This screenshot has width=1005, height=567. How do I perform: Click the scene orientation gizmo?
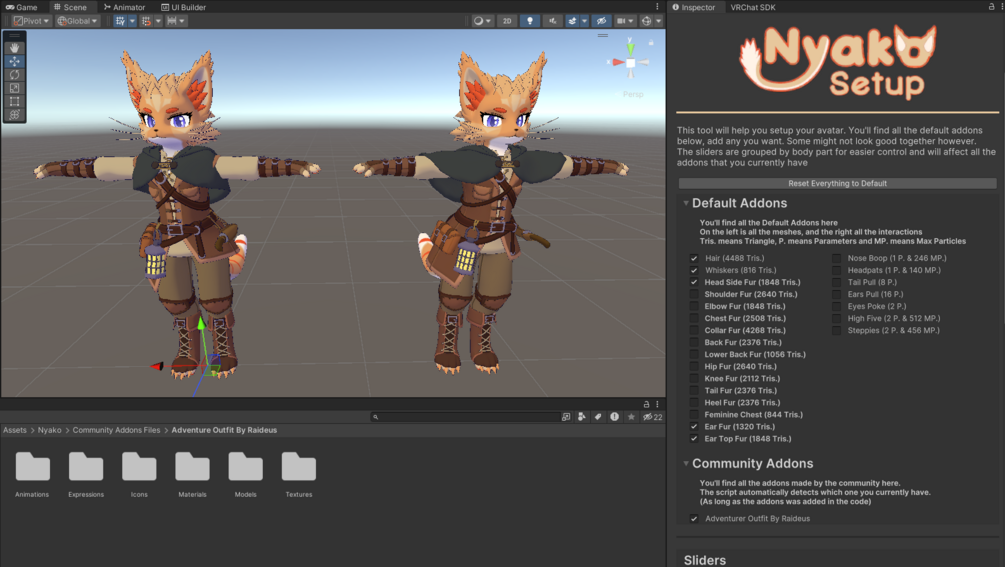tap(630, 62)
